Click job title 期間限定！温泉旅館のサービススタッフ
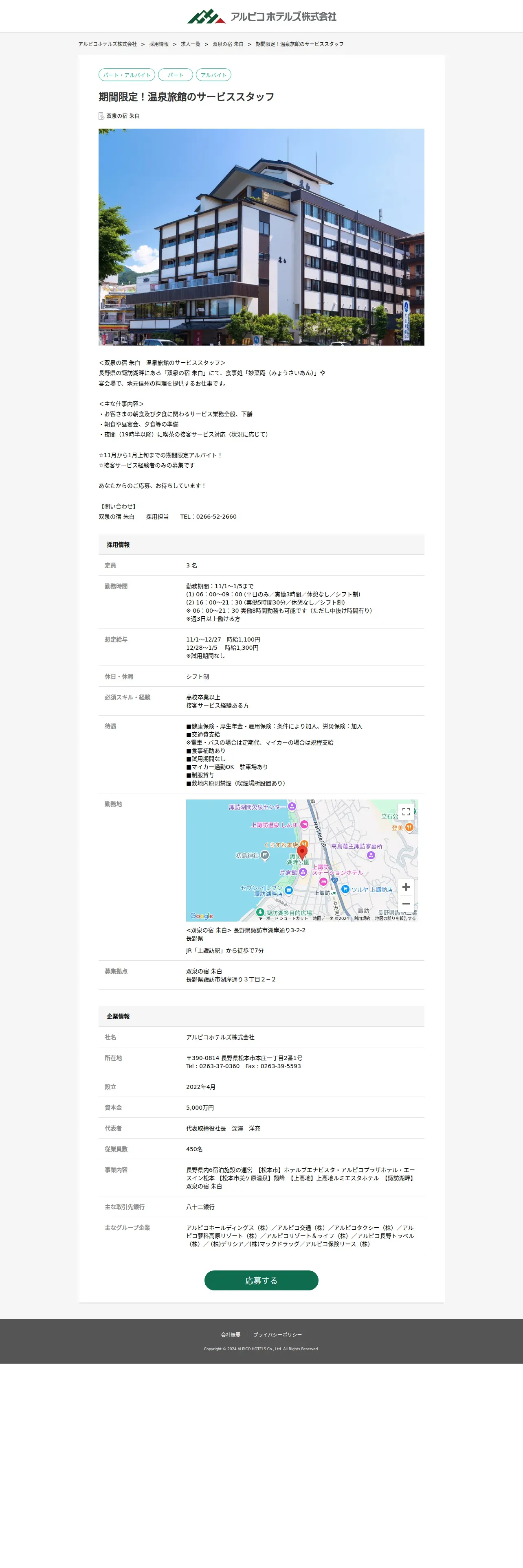This screenshot has height=1568, width=523. tap(186, 97)
